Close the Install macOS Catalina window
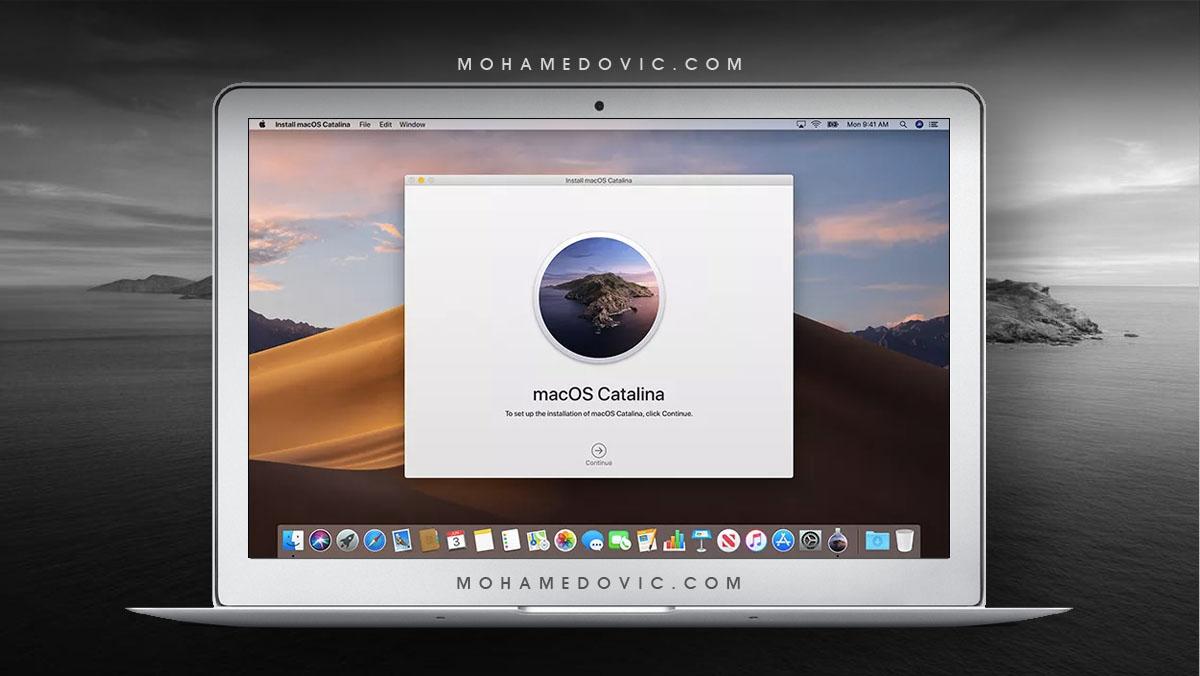The image size is (1200, 676). click(411, 180)
